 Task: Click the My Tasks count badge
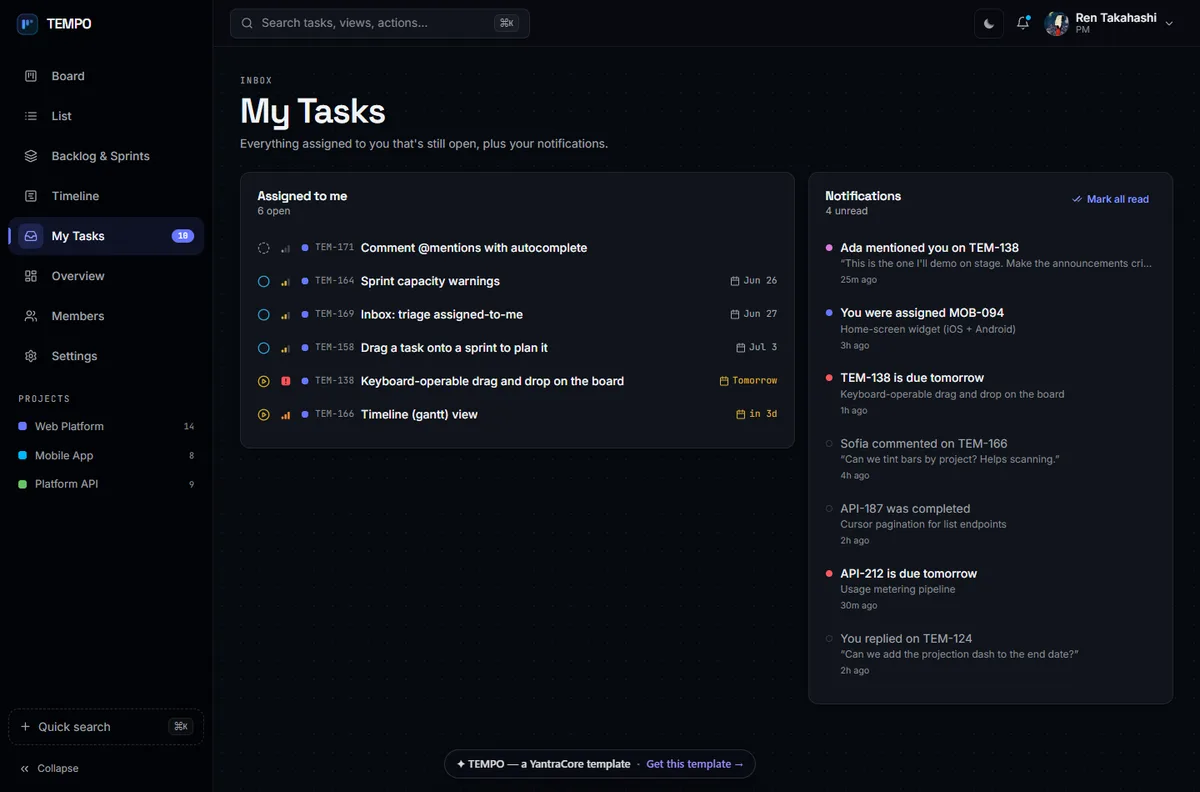182,236
